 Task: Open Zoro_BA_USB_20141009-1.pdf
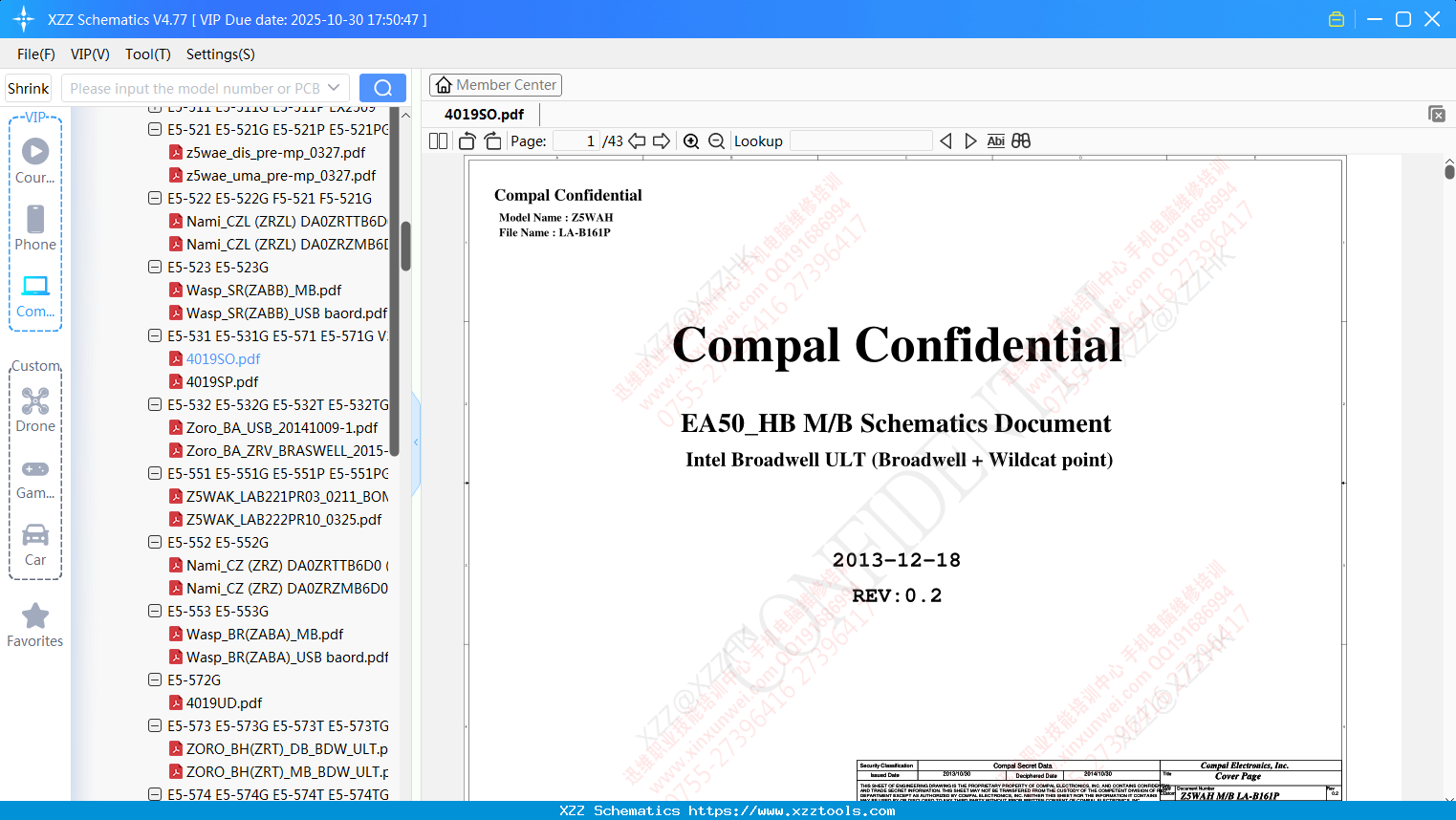click(282, 427)
